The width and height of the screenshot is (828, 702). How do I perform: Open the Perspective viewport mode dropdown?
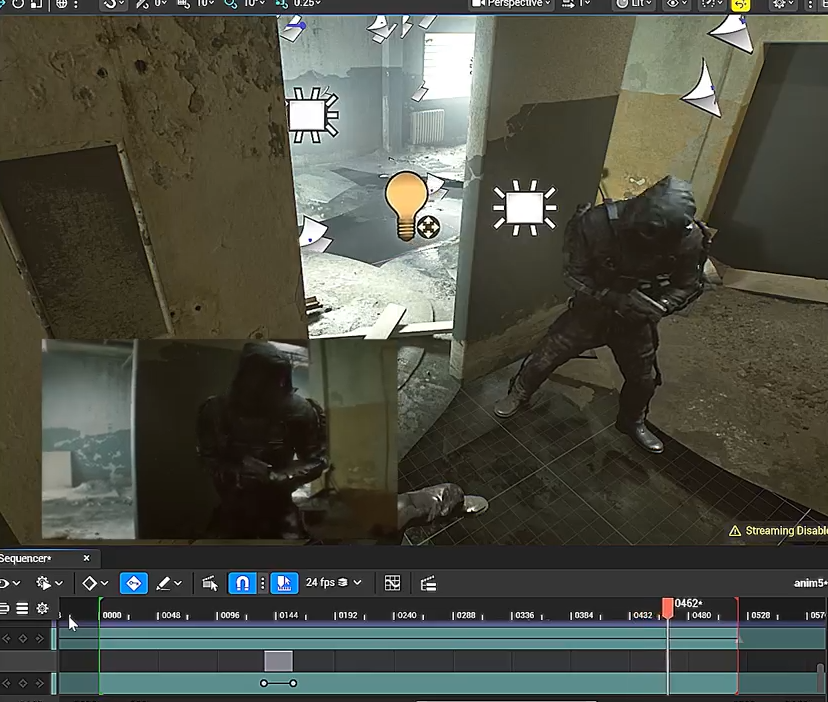pyautogui.click(x=513, y=3)
